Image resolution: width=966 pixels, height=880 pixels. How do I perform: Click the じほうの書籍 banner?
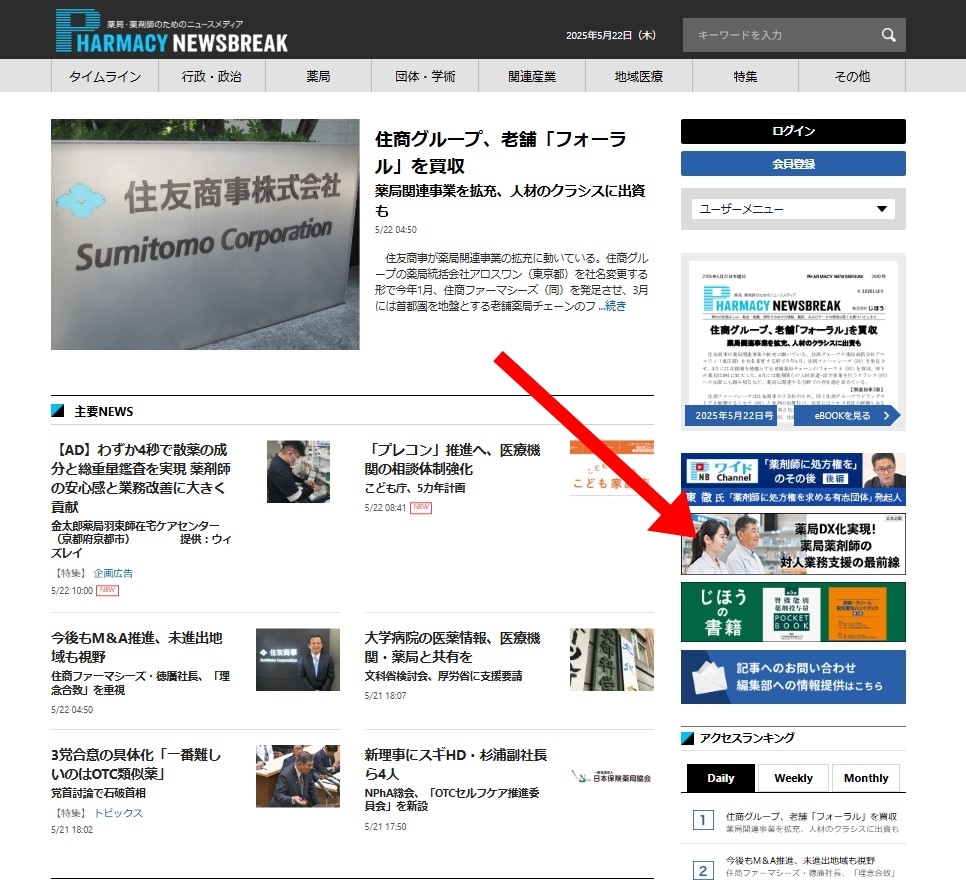pyautogui.click(x=793, y=612)
